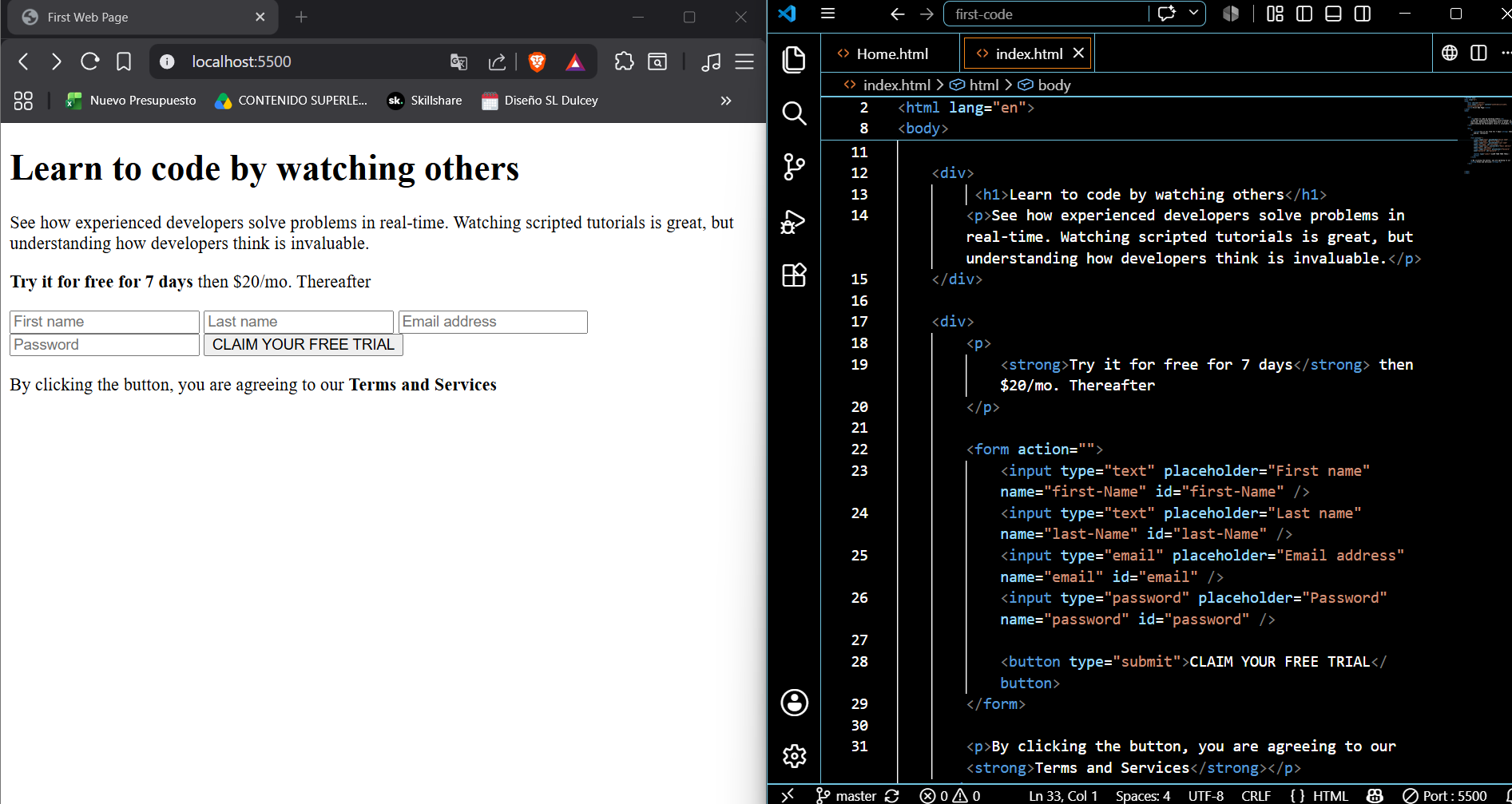Open the Copilot chat from the title bar
This screenshot has height=804, width=1512.
[x=1167, y=14]
